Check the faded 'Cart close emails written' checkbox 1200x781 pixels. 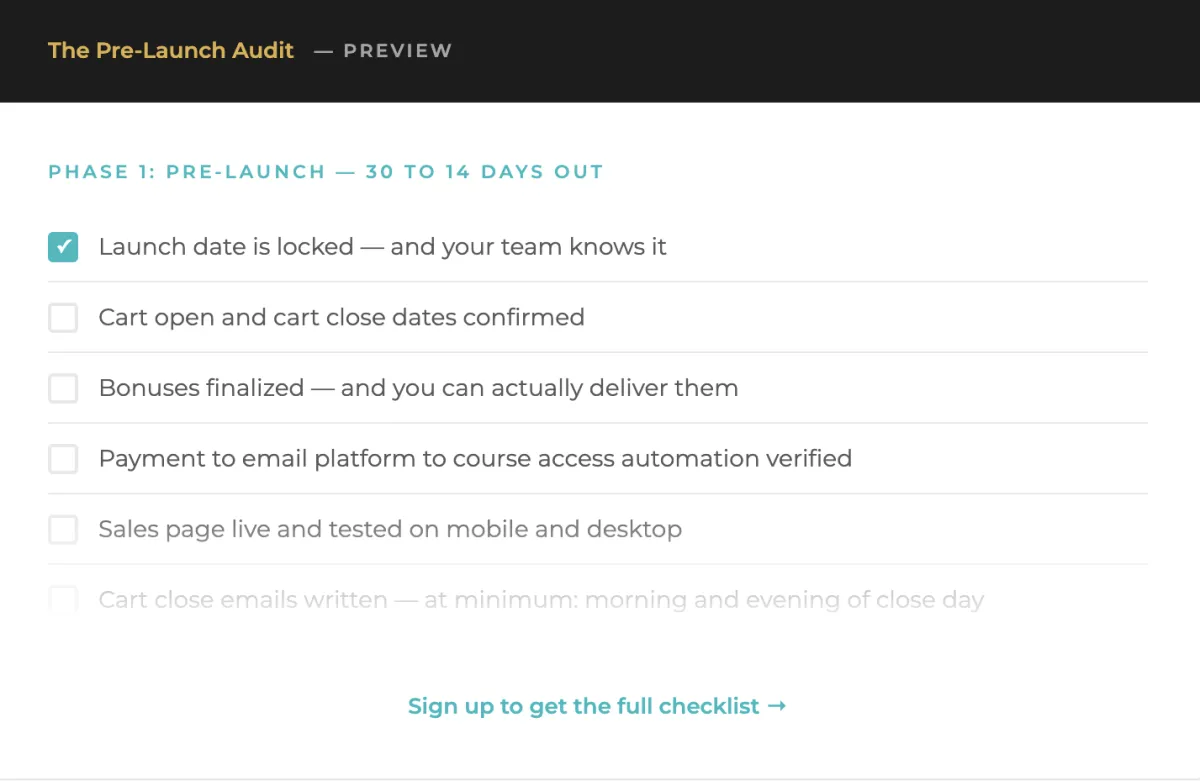pos(63,599)
